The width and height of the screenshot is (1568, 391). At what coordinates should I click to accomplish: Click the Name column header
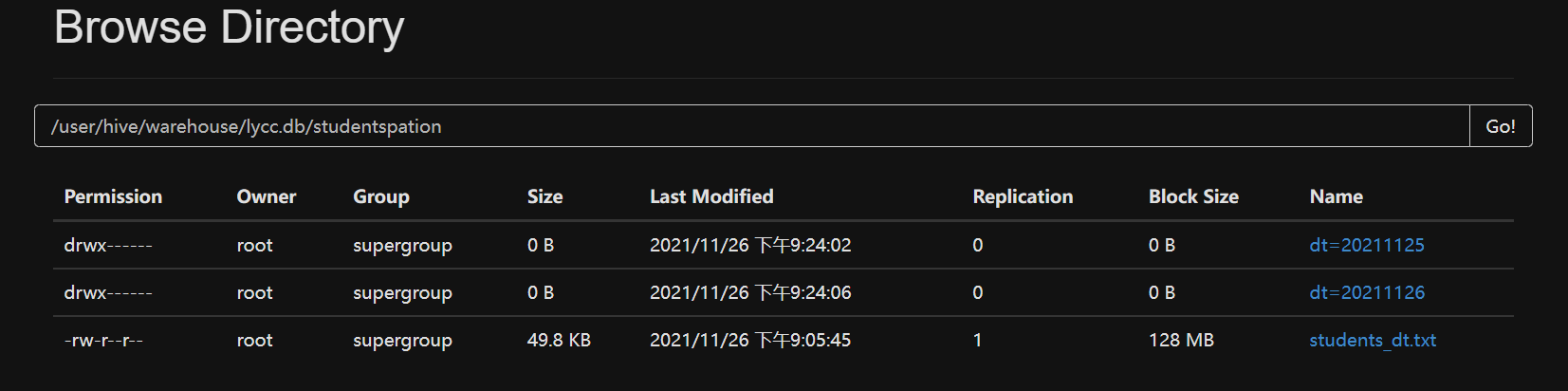pyautogui.click(x=1336, y=196)
